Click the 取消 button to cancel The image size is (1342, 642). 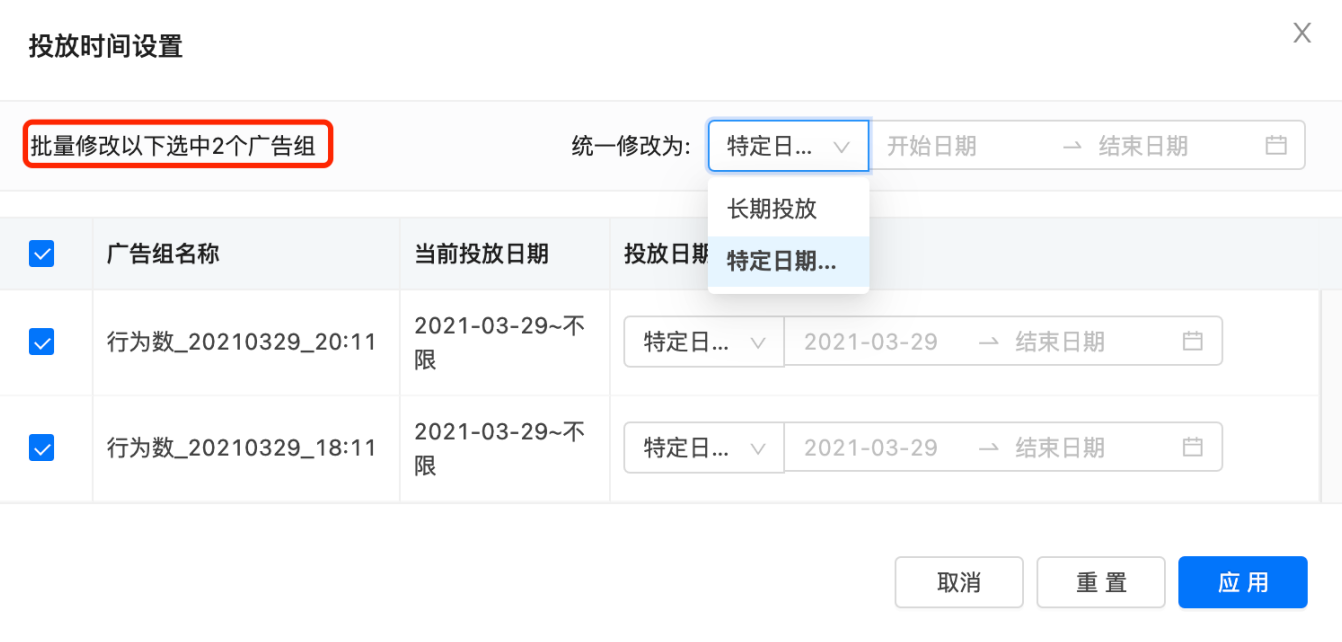958,582
